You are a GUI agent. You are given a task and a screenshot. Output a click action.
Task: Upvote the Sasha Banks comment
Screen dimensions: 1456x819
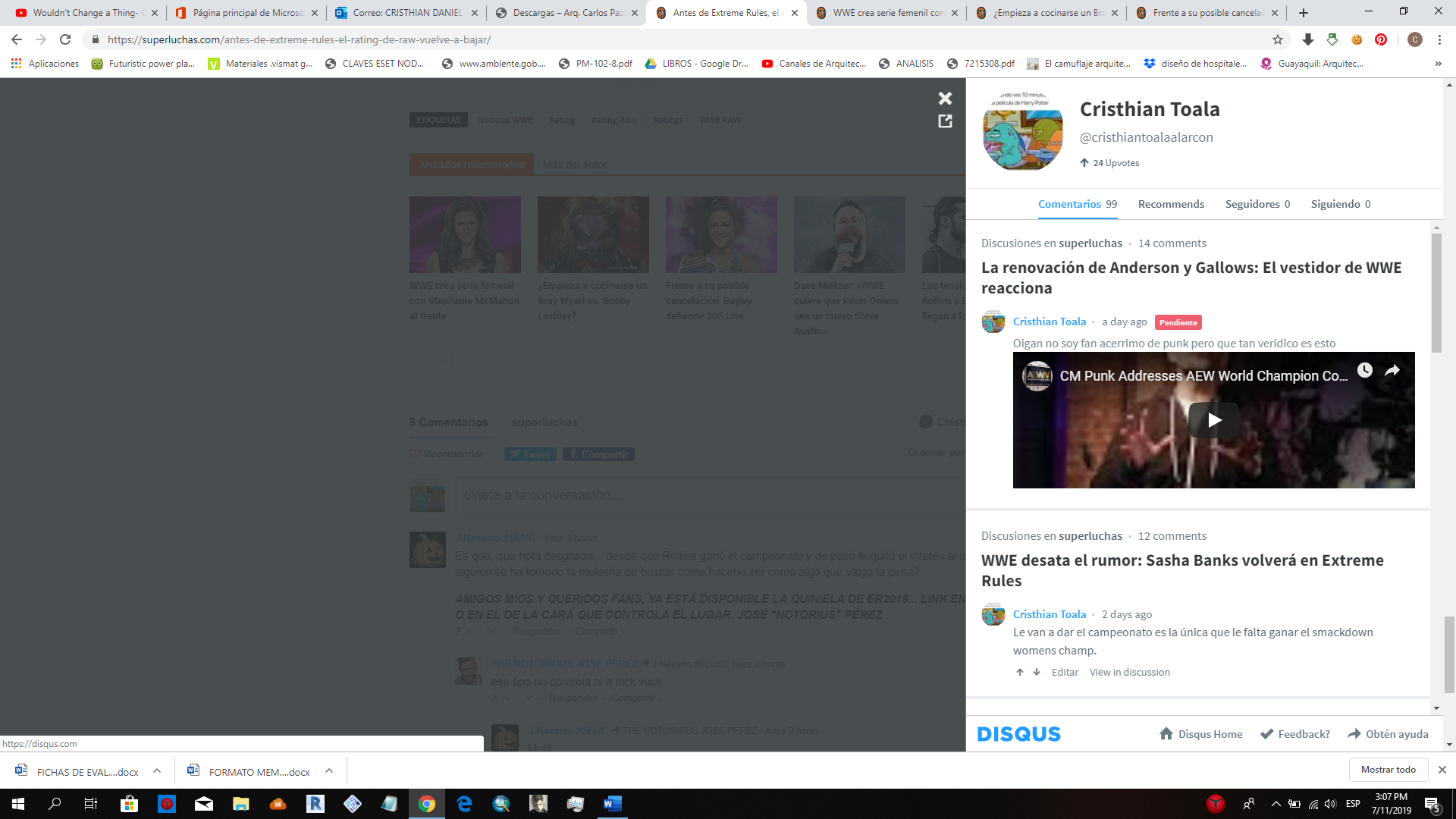[1020, 672]
